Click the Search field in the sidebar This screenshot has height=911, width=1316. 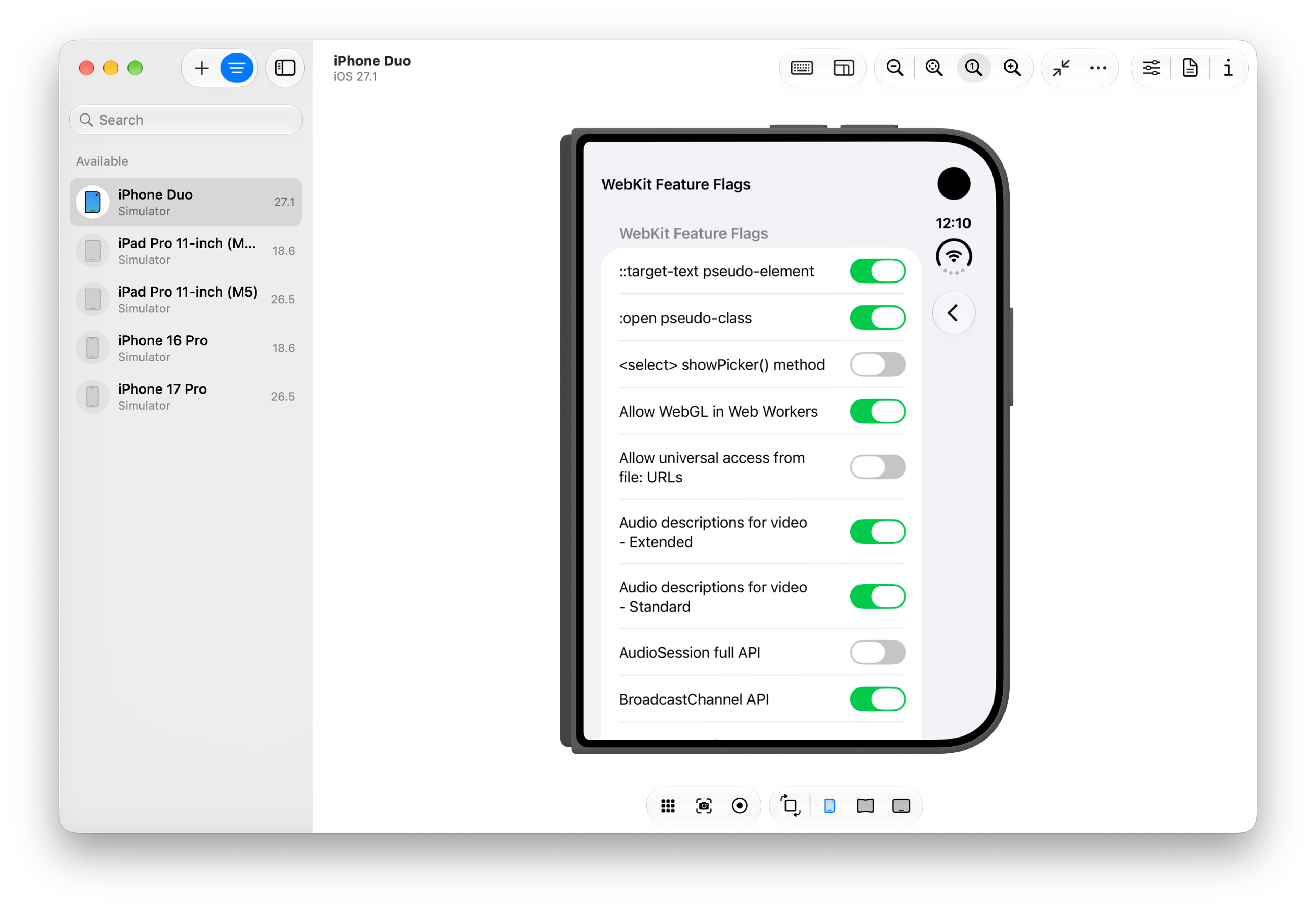click(x=186, y=120)
